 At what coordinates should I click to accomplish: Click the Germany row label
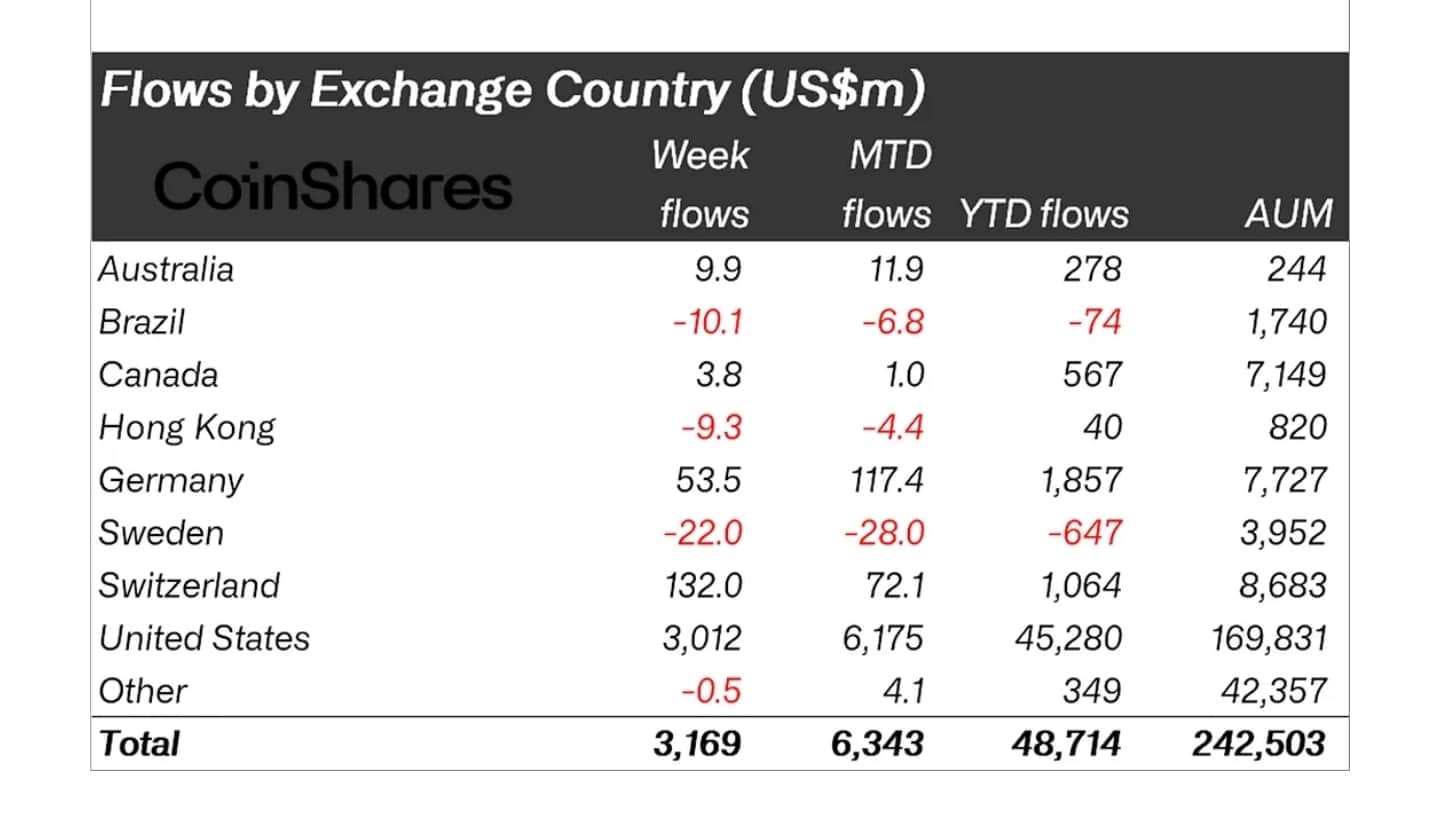point(171,480)
